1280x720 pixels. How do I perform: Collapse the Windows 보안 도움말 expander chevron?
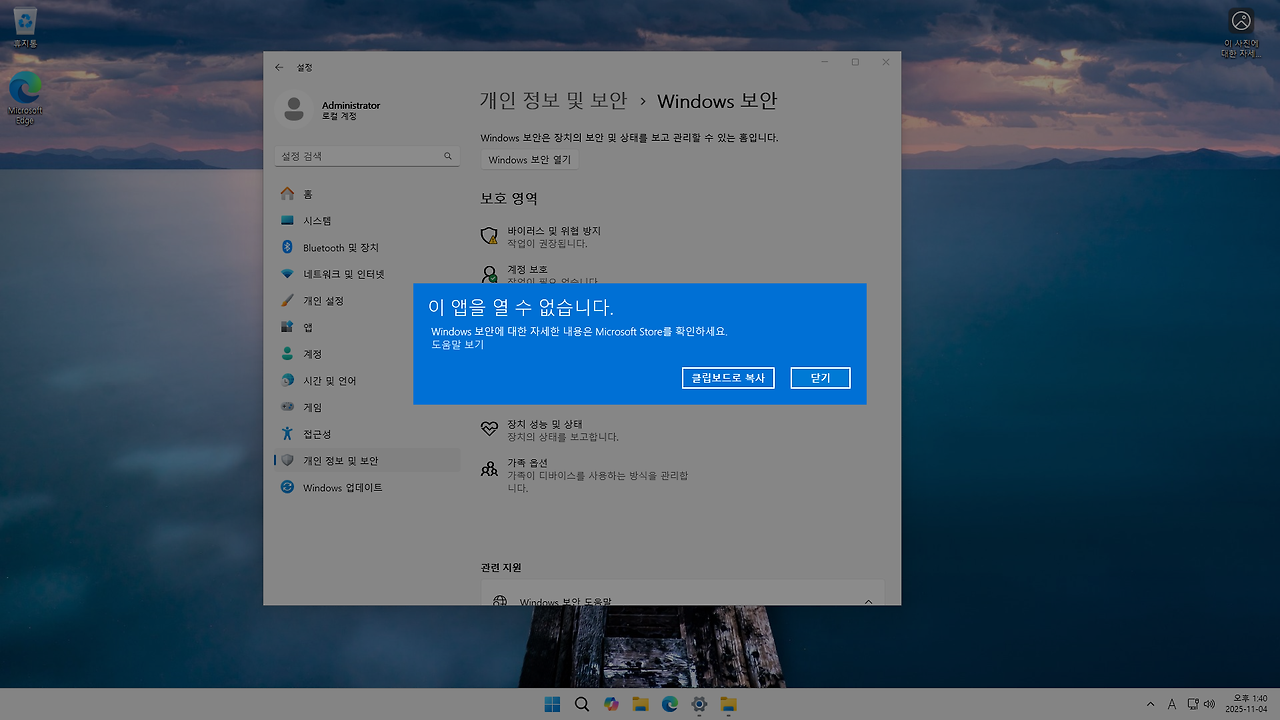coord(868,602)
